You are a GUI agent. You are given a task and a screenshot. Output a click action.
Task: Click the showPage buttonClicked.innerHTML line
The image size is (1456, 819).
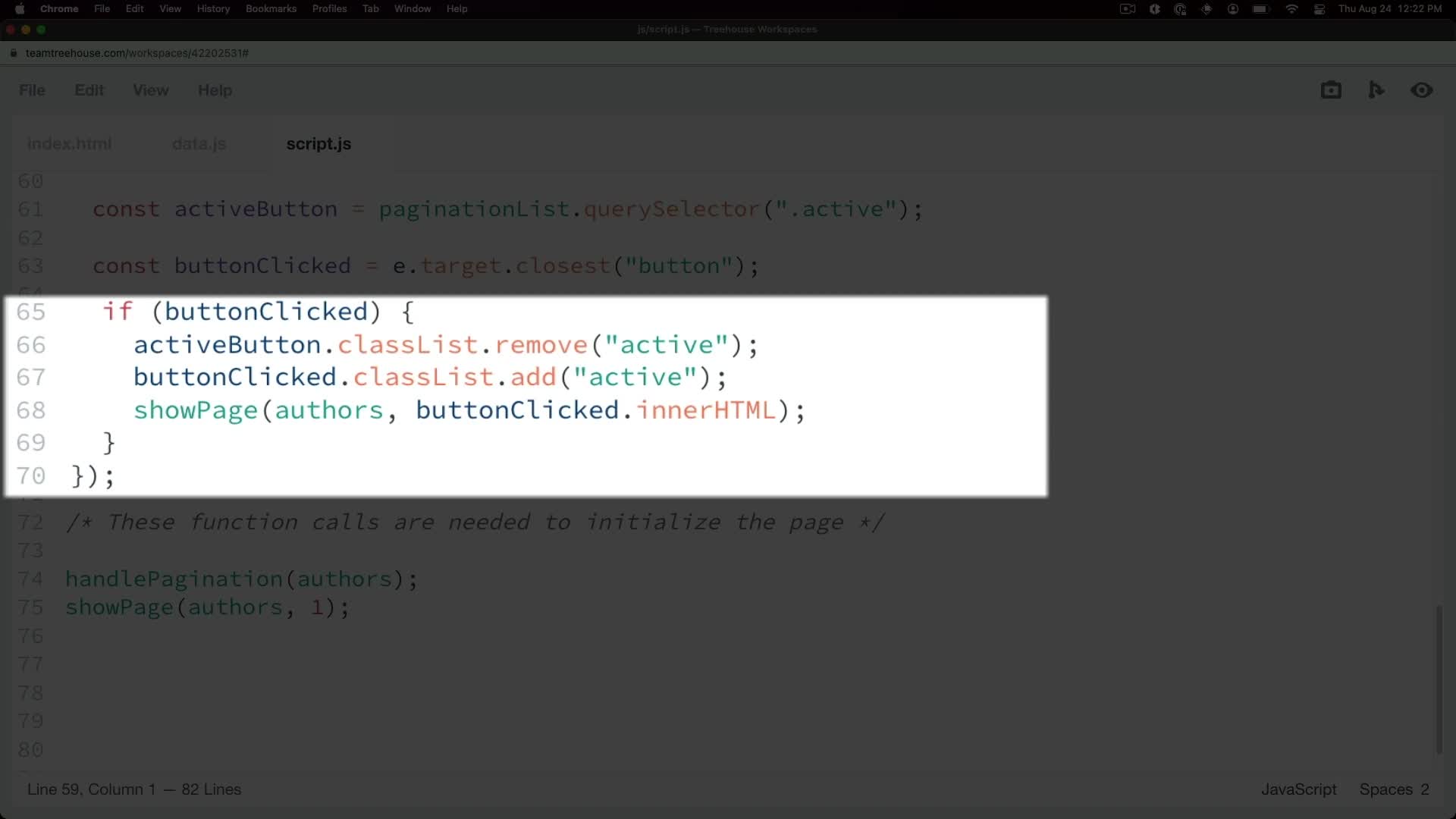pos(469,410)
